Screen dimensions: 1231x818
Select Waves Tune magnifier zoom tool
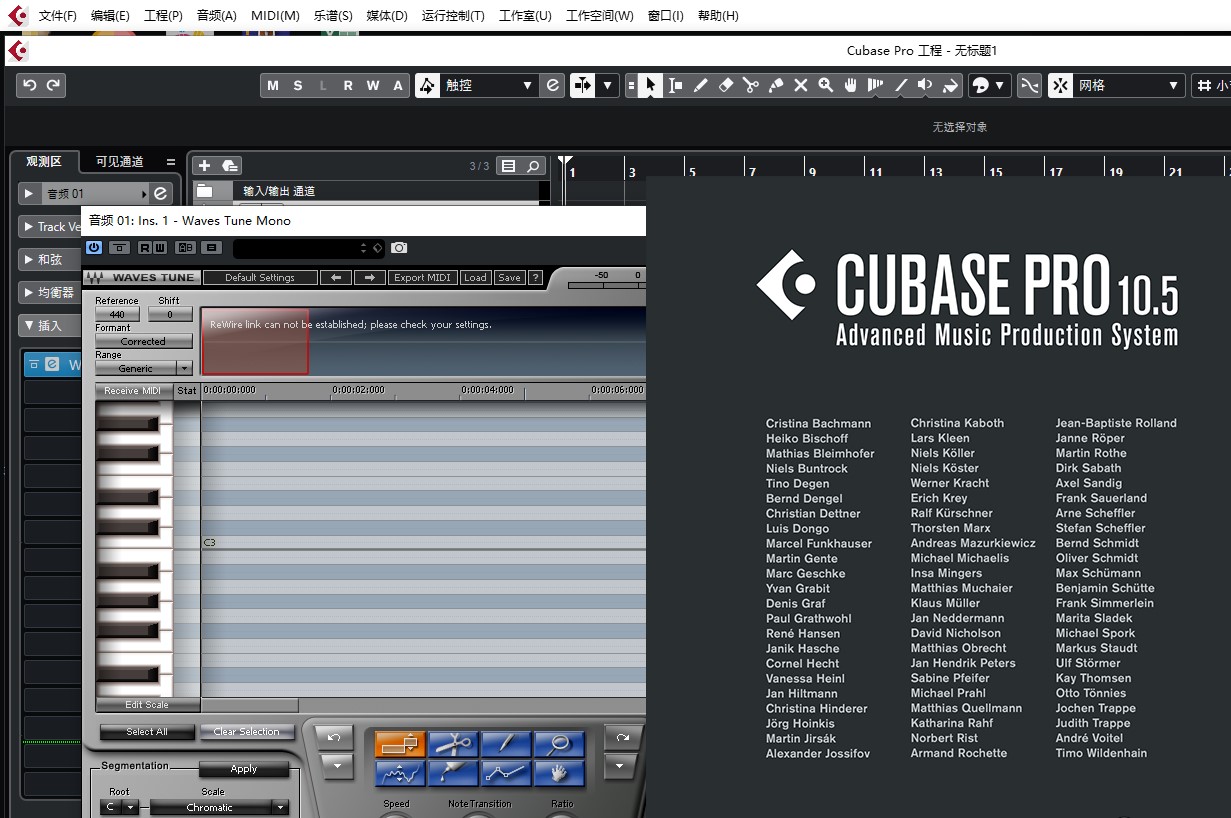click(x=559, y=744)
